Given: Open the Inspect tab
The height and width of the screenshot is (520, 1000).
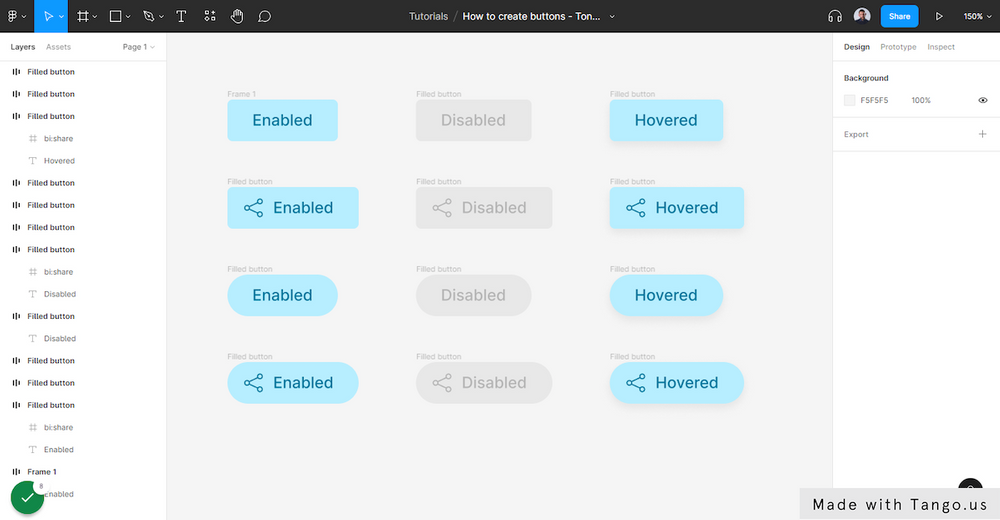Looking at the screenshot, I should 941,47.
